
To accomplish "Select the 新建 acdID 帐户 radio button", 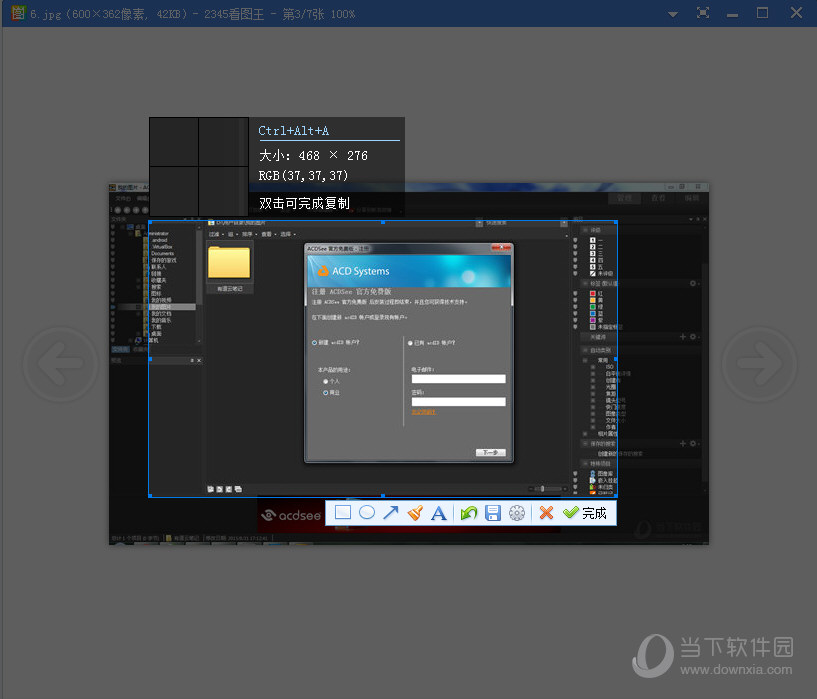I will [314, 342].
